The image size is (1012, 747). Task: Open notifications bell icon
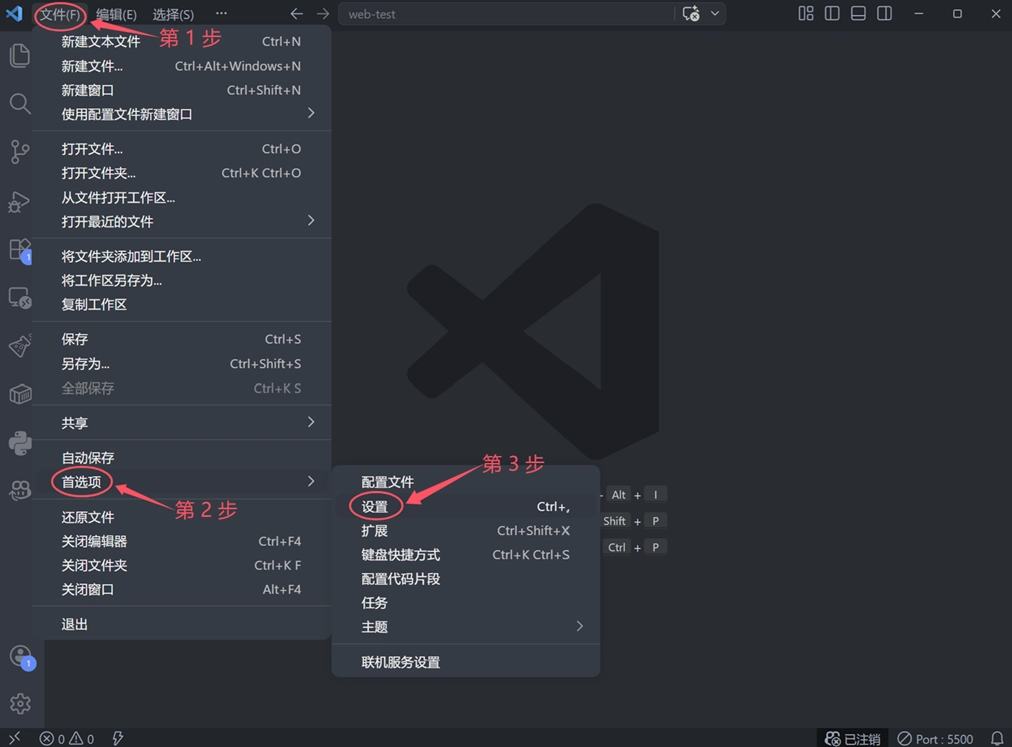tap(997, 739)
